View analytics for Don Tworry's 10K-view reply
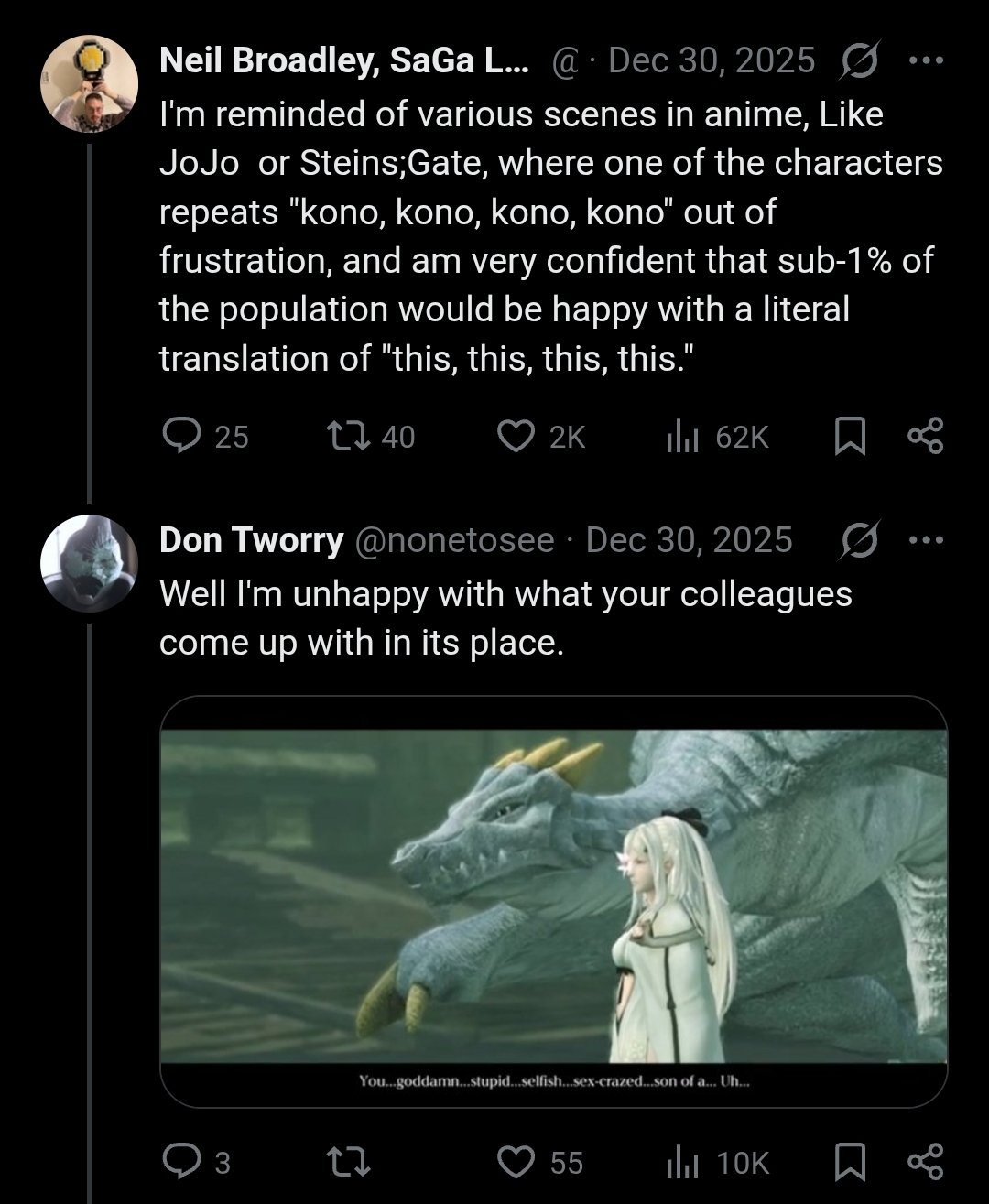 (682, 1162)
